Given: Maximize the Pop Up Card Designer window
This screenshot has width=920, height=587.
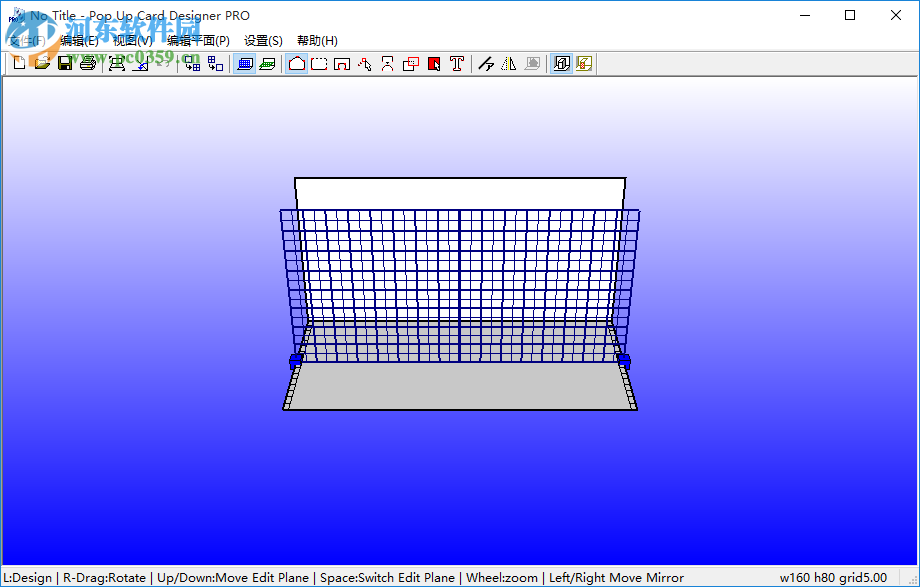Looking at the screenshot, I should coord(850,15).
